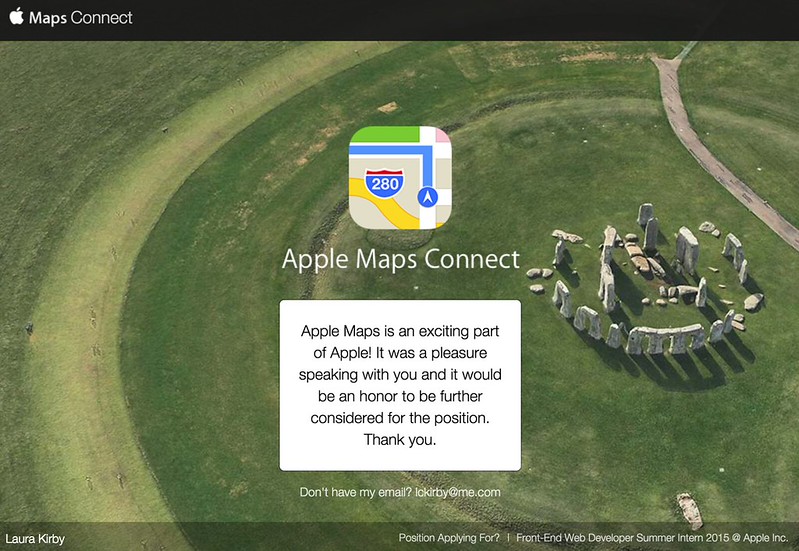Viewport: 799px width, 551px height.
Task: Open the lckirby@me.com email link
Action: [458, 492]
